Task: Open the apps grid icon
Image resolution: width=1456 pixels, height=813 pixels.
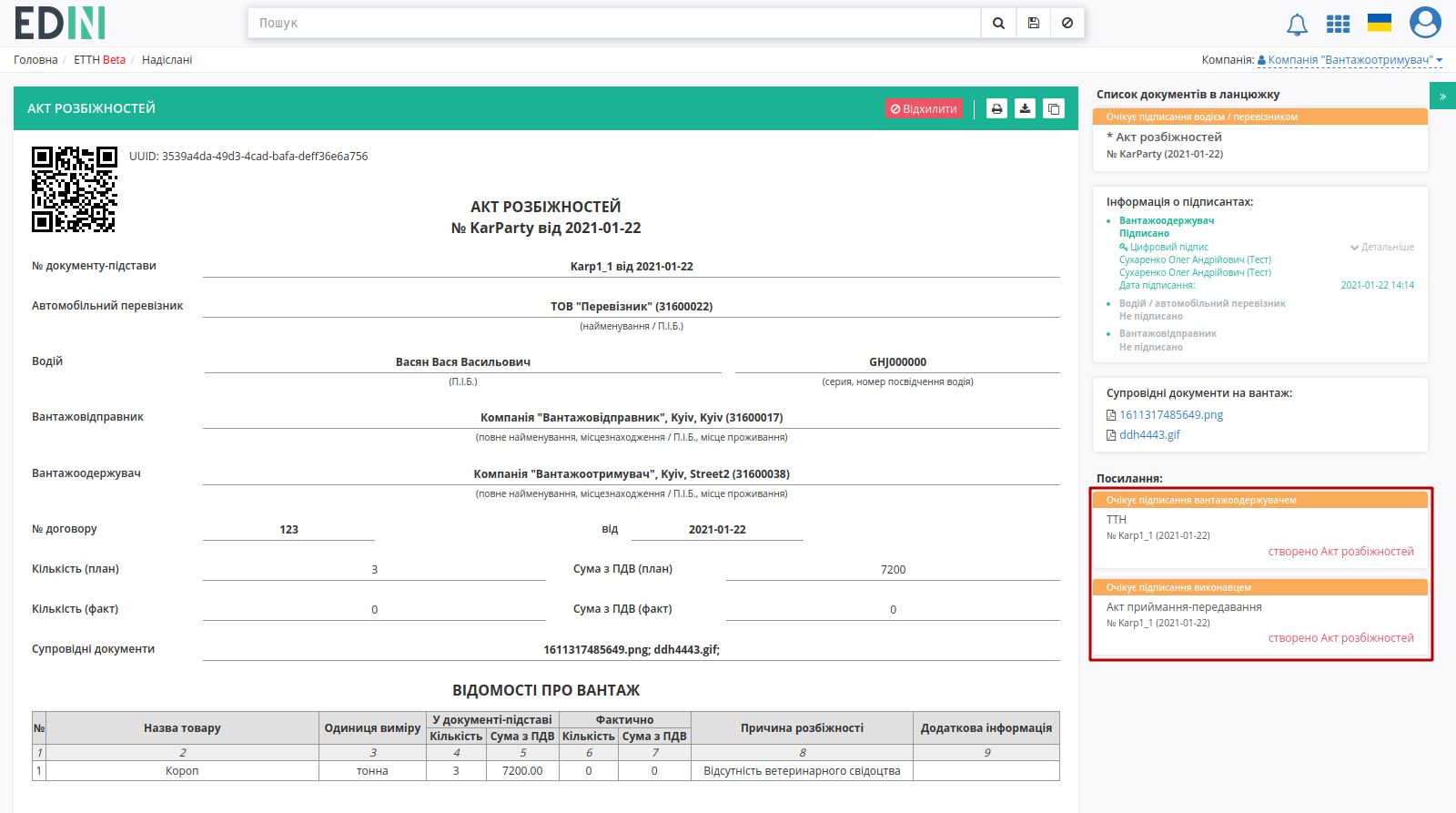Action: point(1338,24)
